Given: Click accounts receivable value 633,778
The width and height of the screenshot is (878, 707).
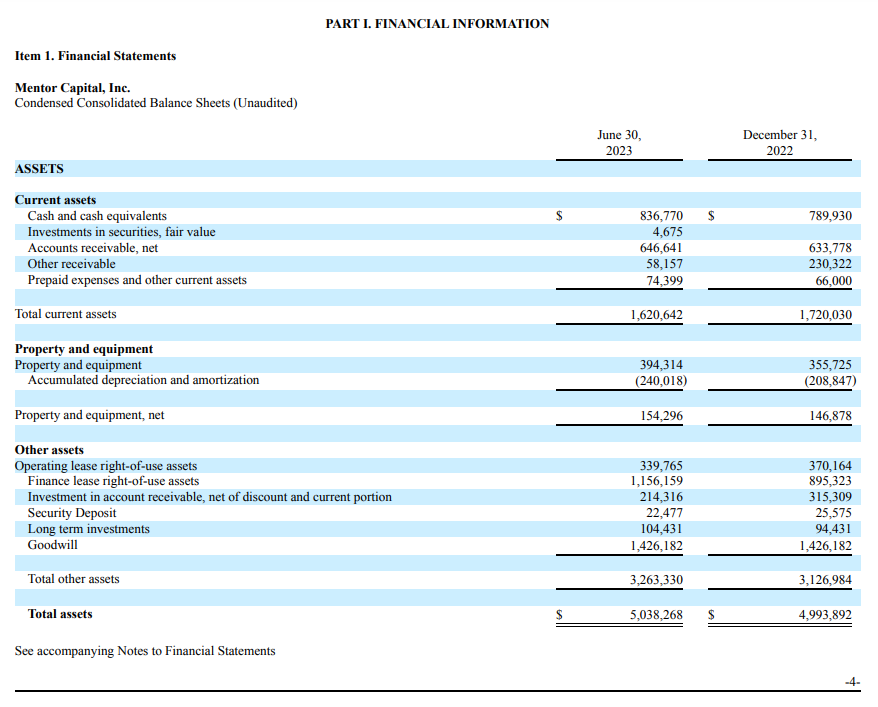Looking at the screenshot, I should (x=830, y=248).
